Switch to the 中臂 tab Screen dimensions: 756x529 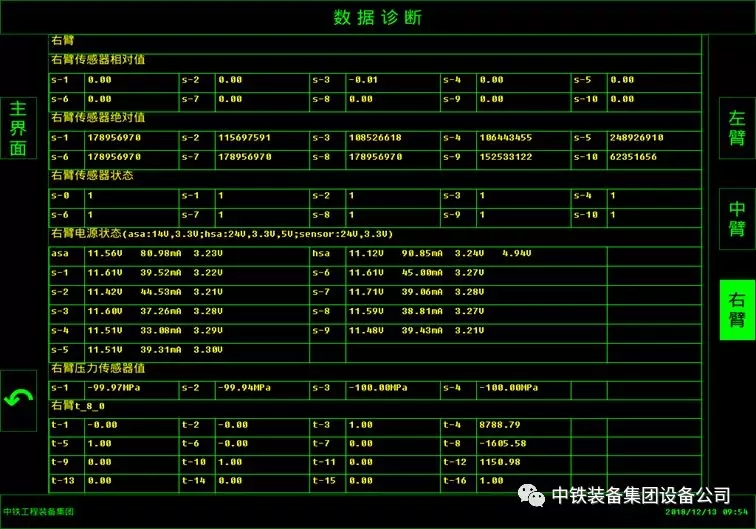736,218
